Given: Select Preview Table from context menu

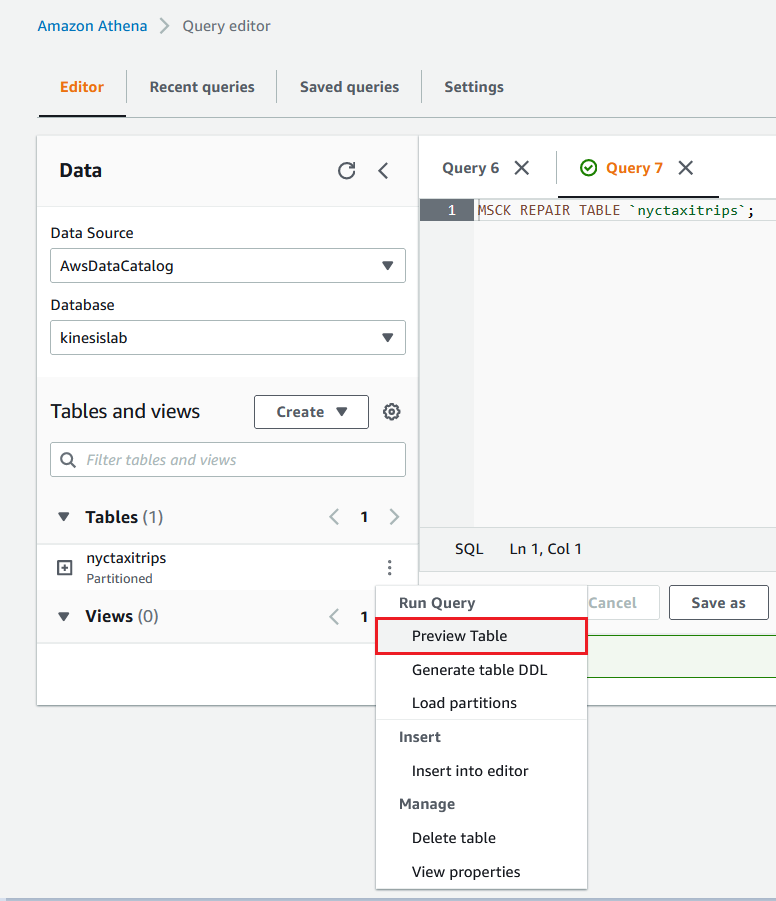Looking at the screenshot, I should coord(459,636).
